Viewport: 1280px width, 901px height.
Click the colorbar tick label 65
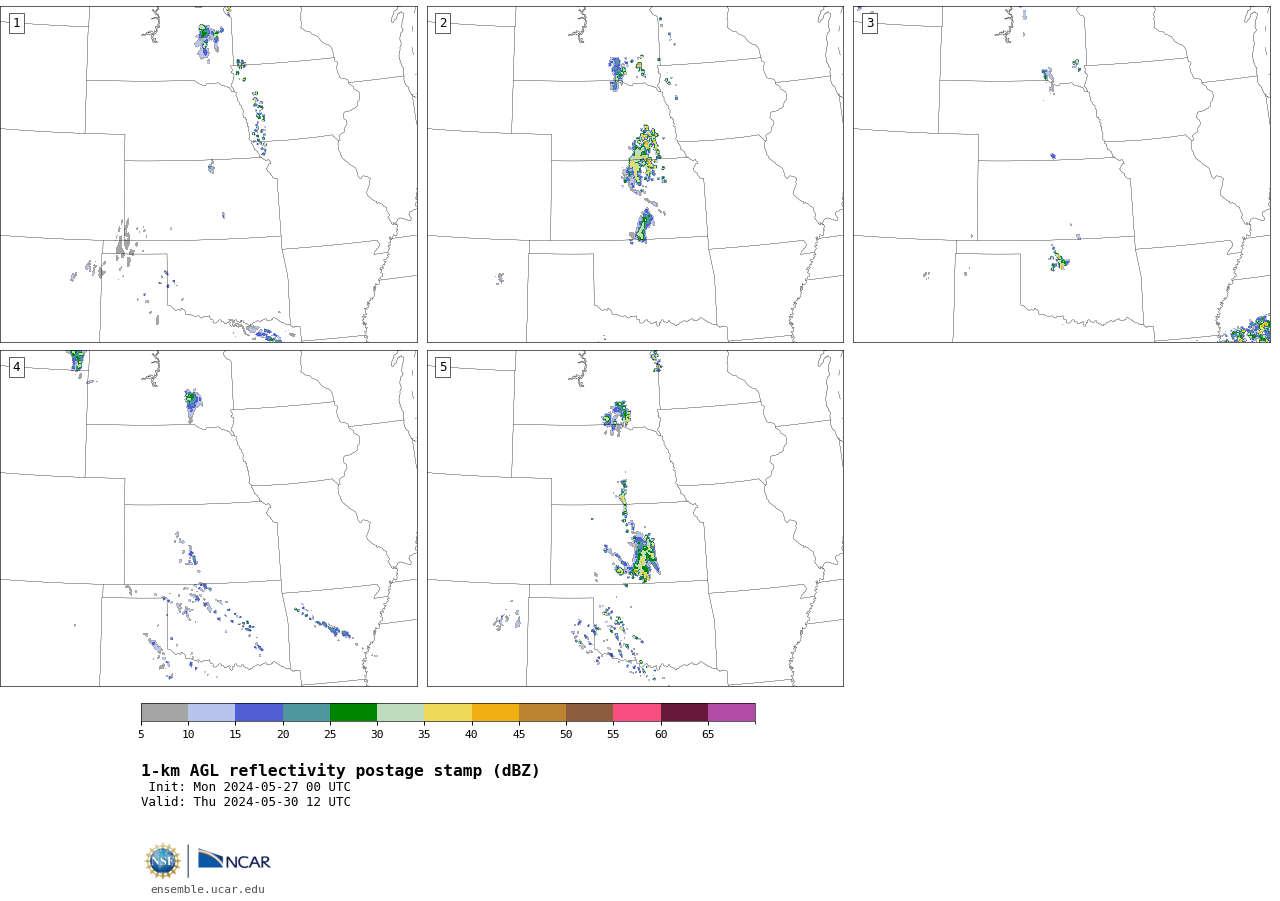708,735
